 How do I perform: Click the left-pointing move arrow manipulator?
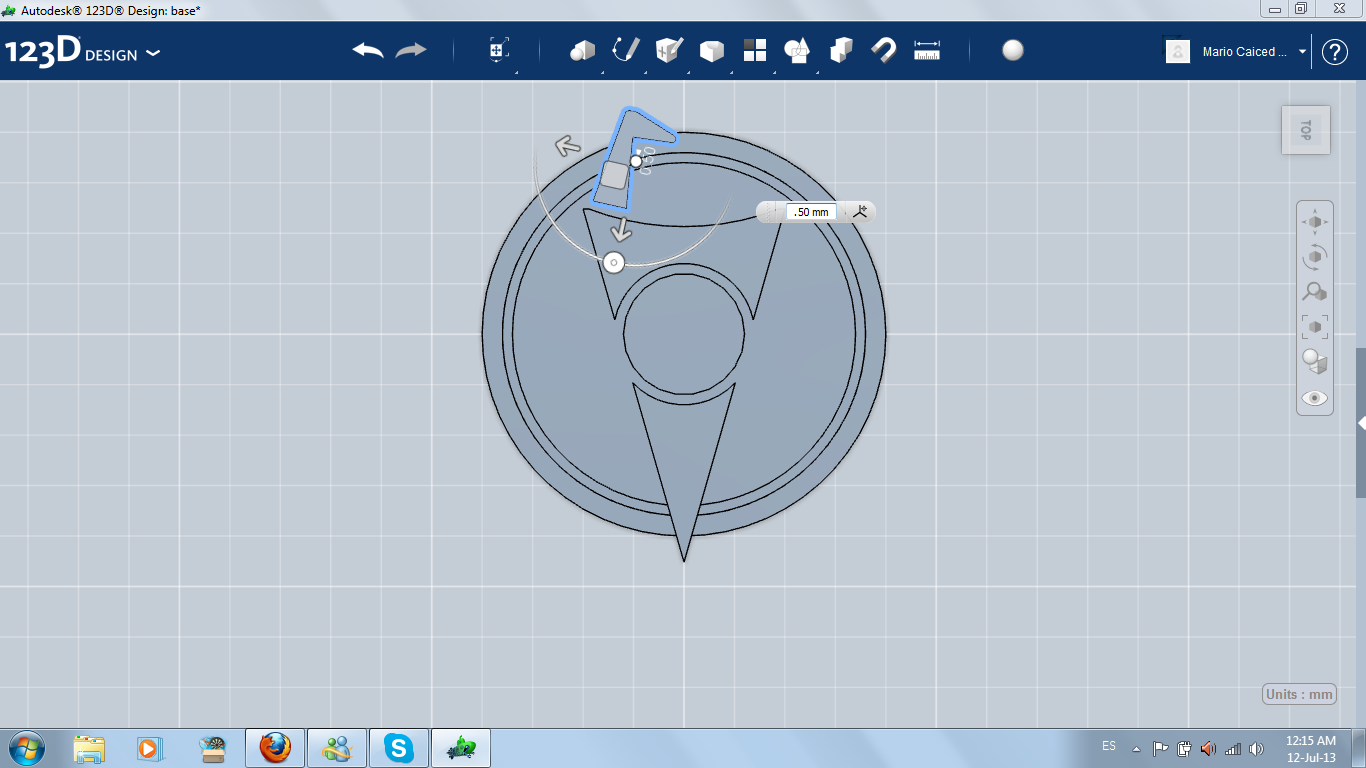point(568,146)
